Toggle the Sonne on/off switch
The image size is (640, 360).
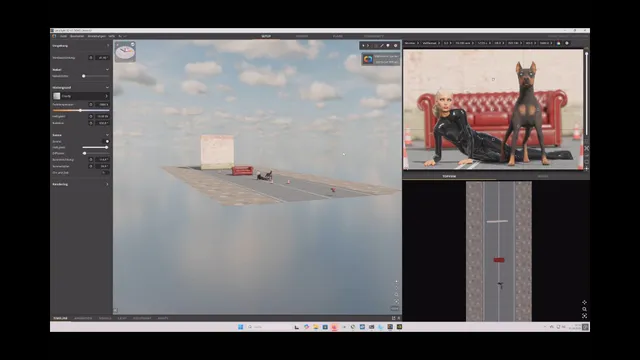(105, 142)
